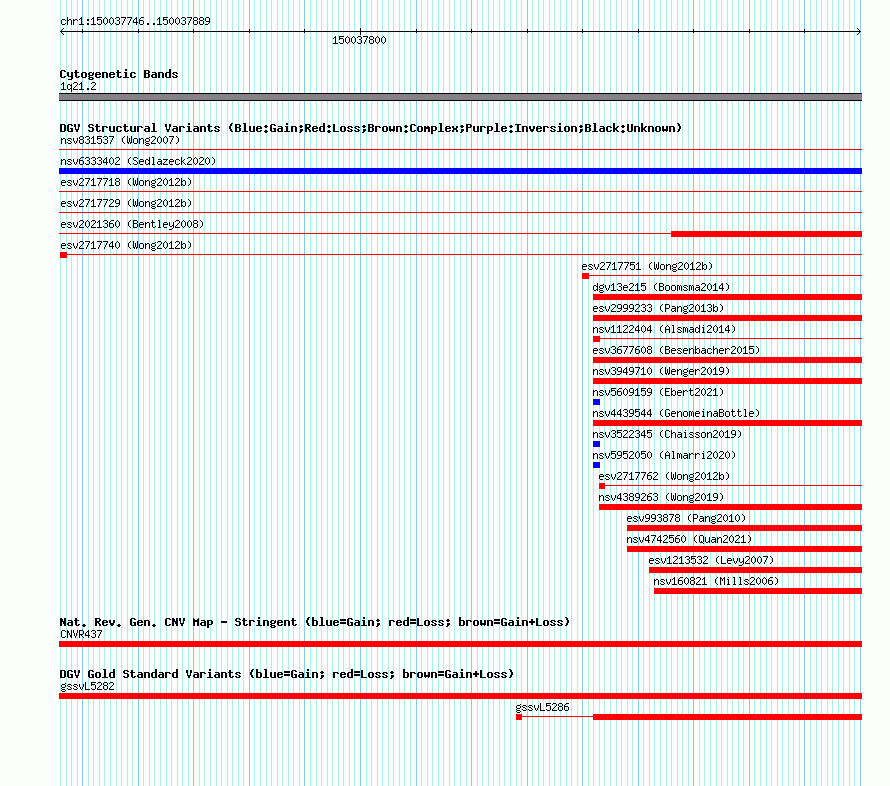Select nsv4742560 (Quan2021) variant label
This screenshot has height=786, width=890.
689,539
